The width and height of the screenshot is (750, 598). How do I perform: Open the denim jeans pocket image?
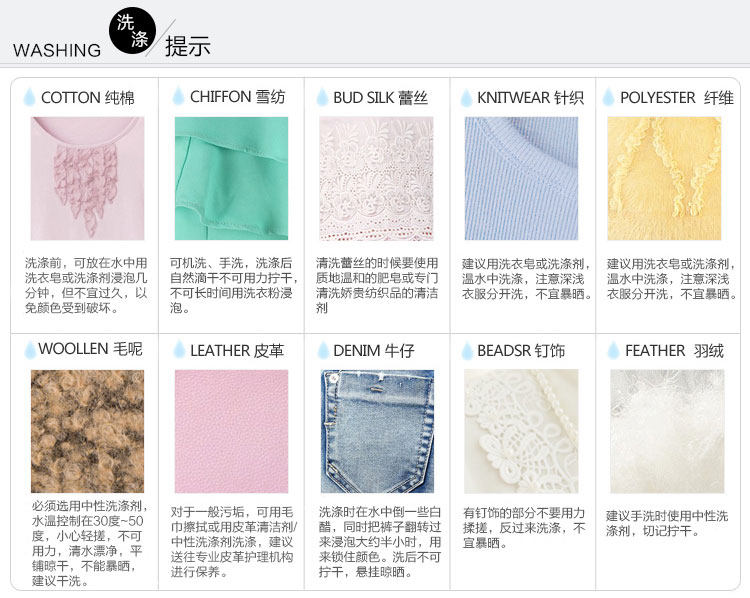[377, 431]
